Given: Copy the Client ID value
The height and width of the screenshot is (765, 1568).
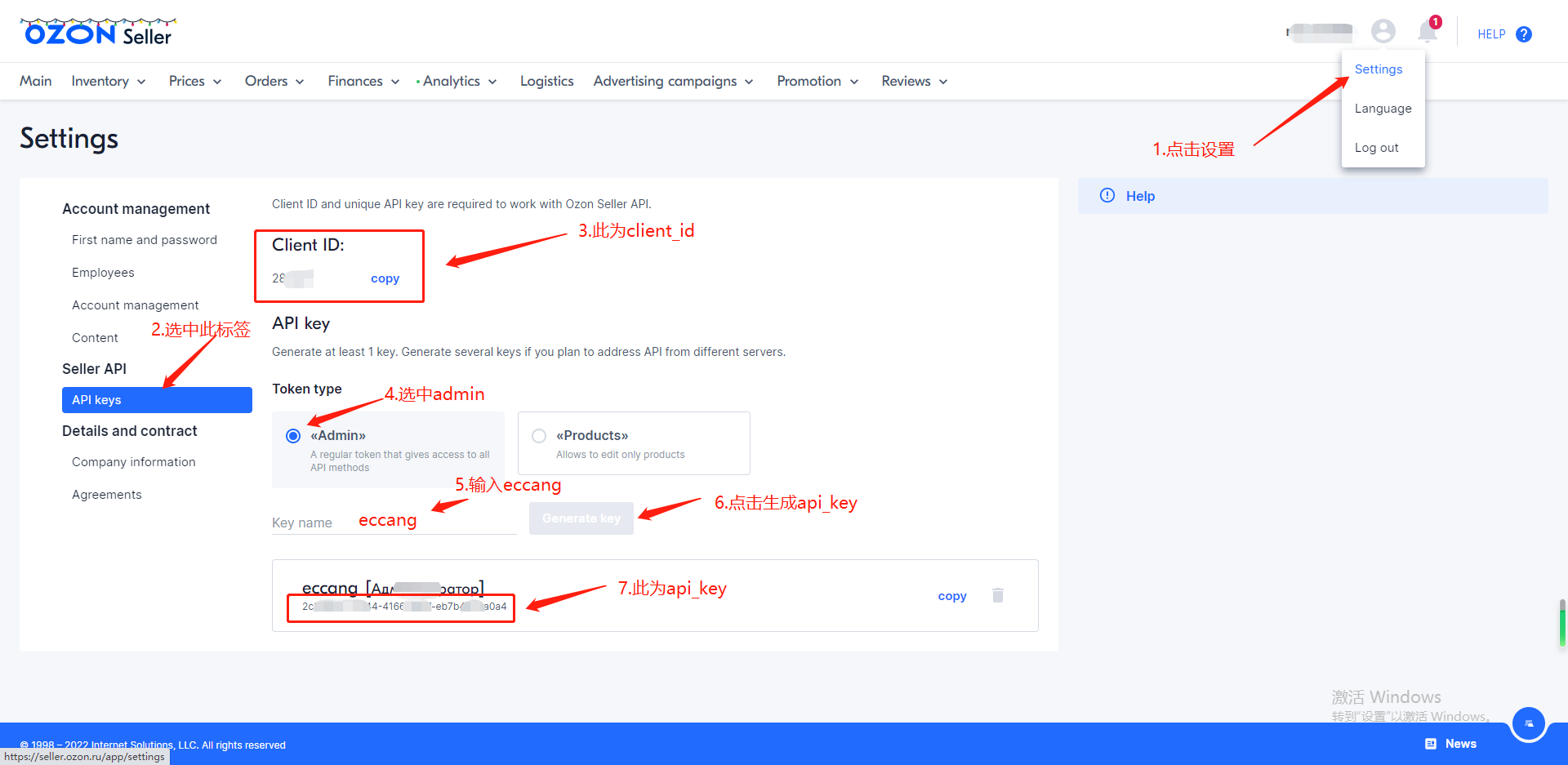Looking at the screenshot, I should tap(385, 278).
